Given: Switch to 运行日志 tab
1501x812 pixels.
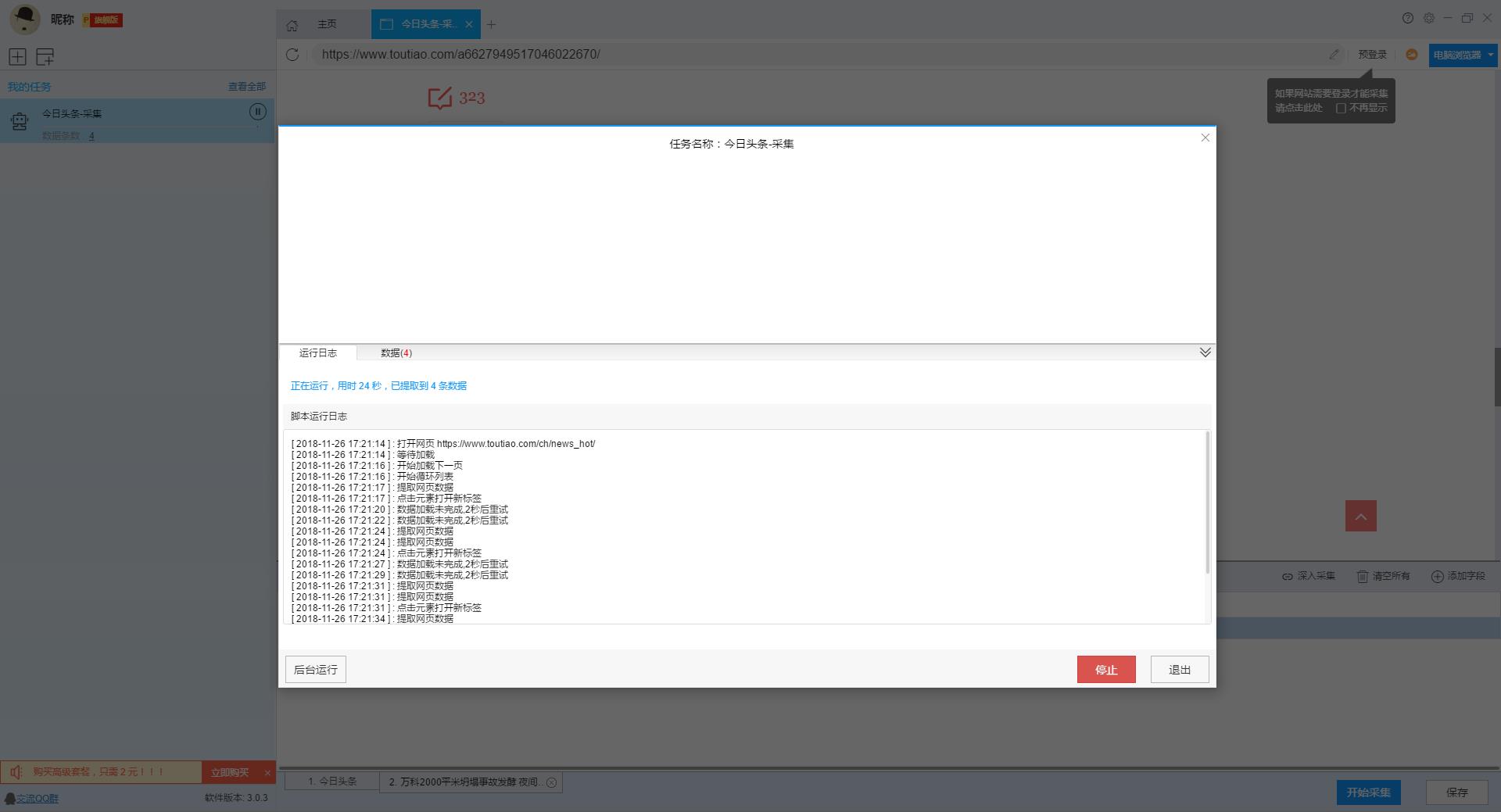Looking at the screenshot, I should click(x=317, y=353).
